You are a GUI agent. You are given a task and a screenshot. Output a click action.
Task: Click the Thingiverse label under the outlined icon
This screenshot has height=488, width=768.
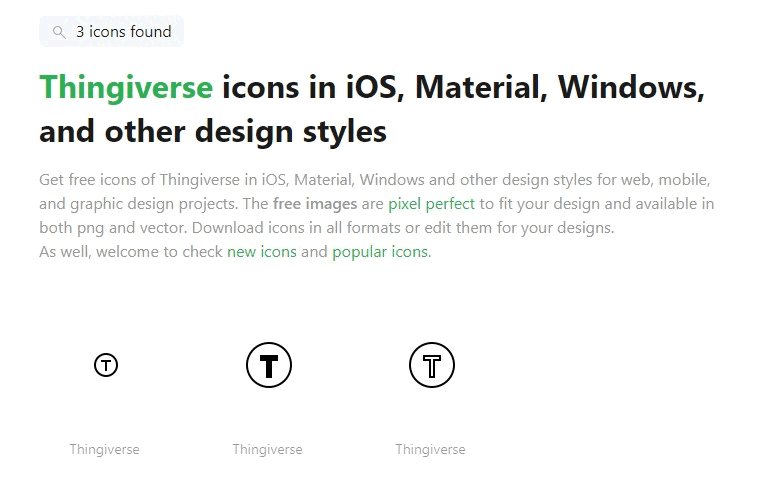431,449
